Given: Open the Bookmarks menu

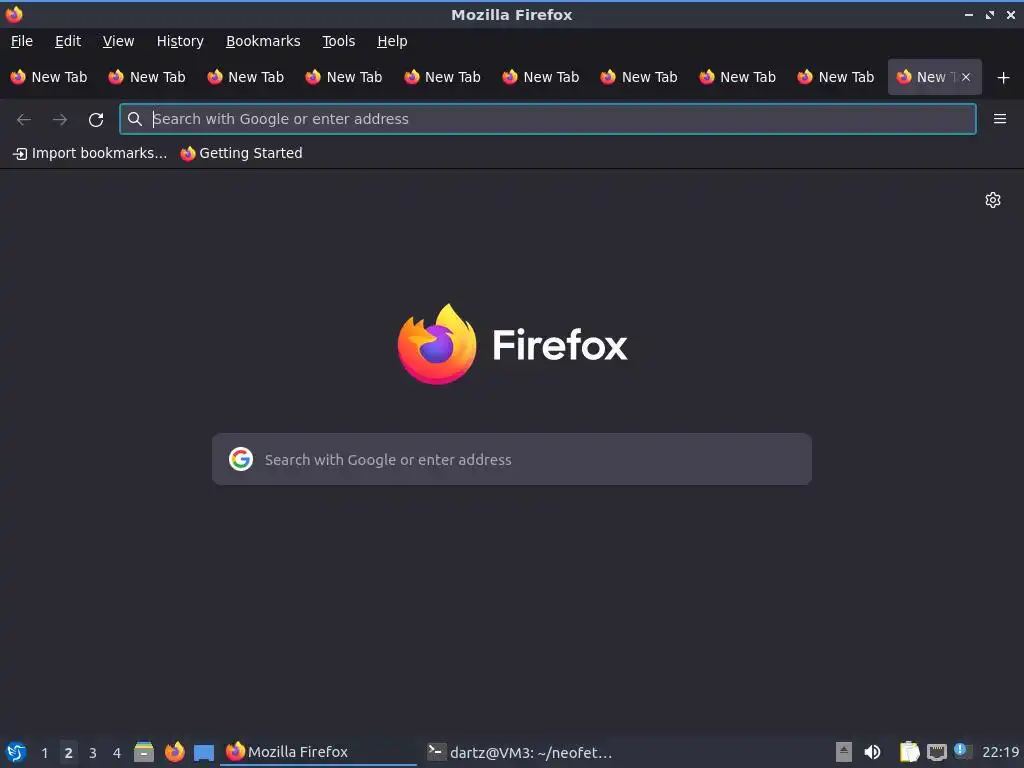Looking at the screenshot, I should (263, 41).
